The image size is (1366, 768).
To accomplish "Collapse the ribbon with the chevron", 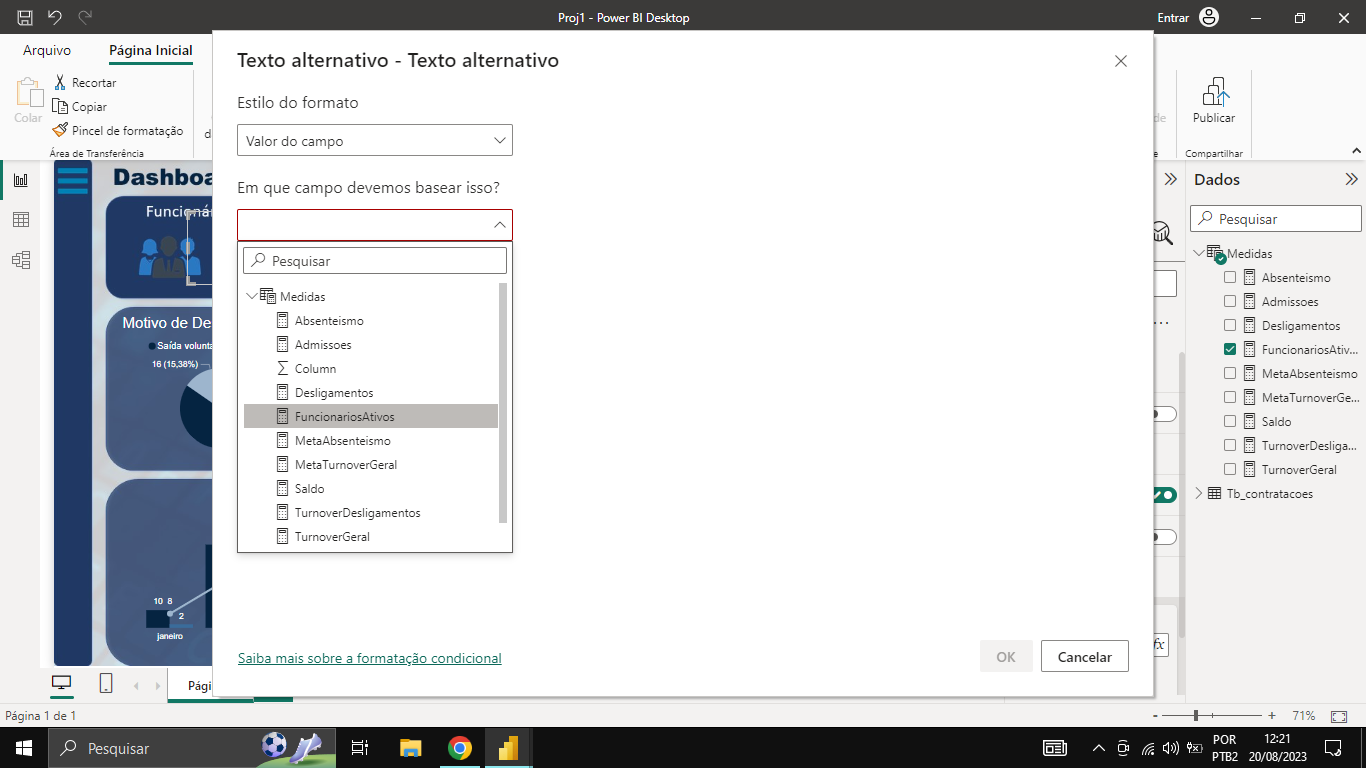I will point(1357,150).
